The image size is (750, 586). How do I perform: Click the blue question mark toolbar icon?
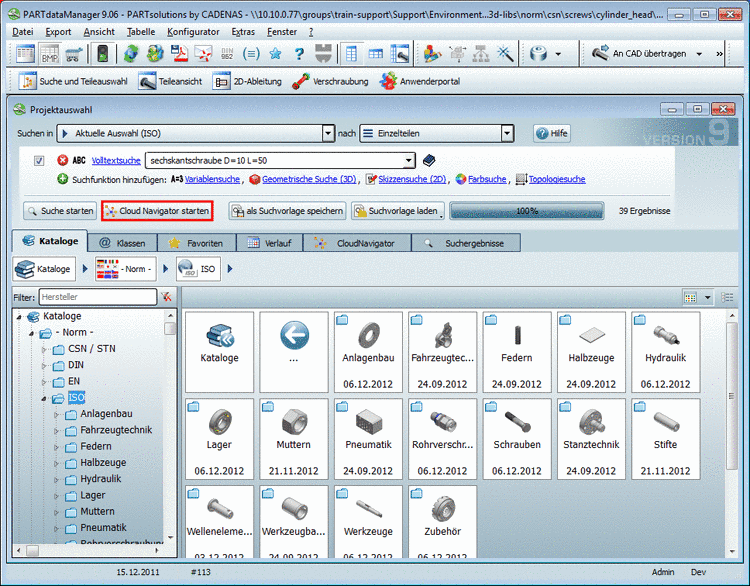click(299, 54)
